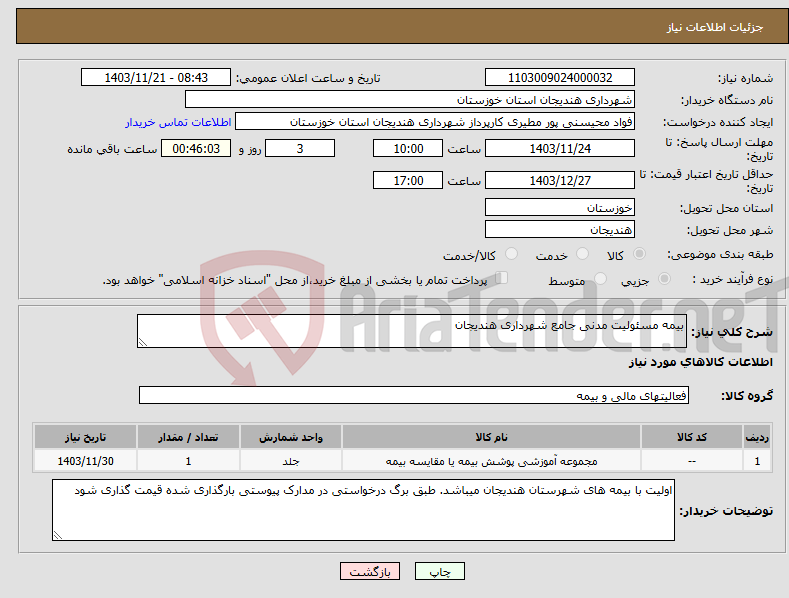Select the کالا radio button
The width and height of the screenshot is (789, 598).
639,254
